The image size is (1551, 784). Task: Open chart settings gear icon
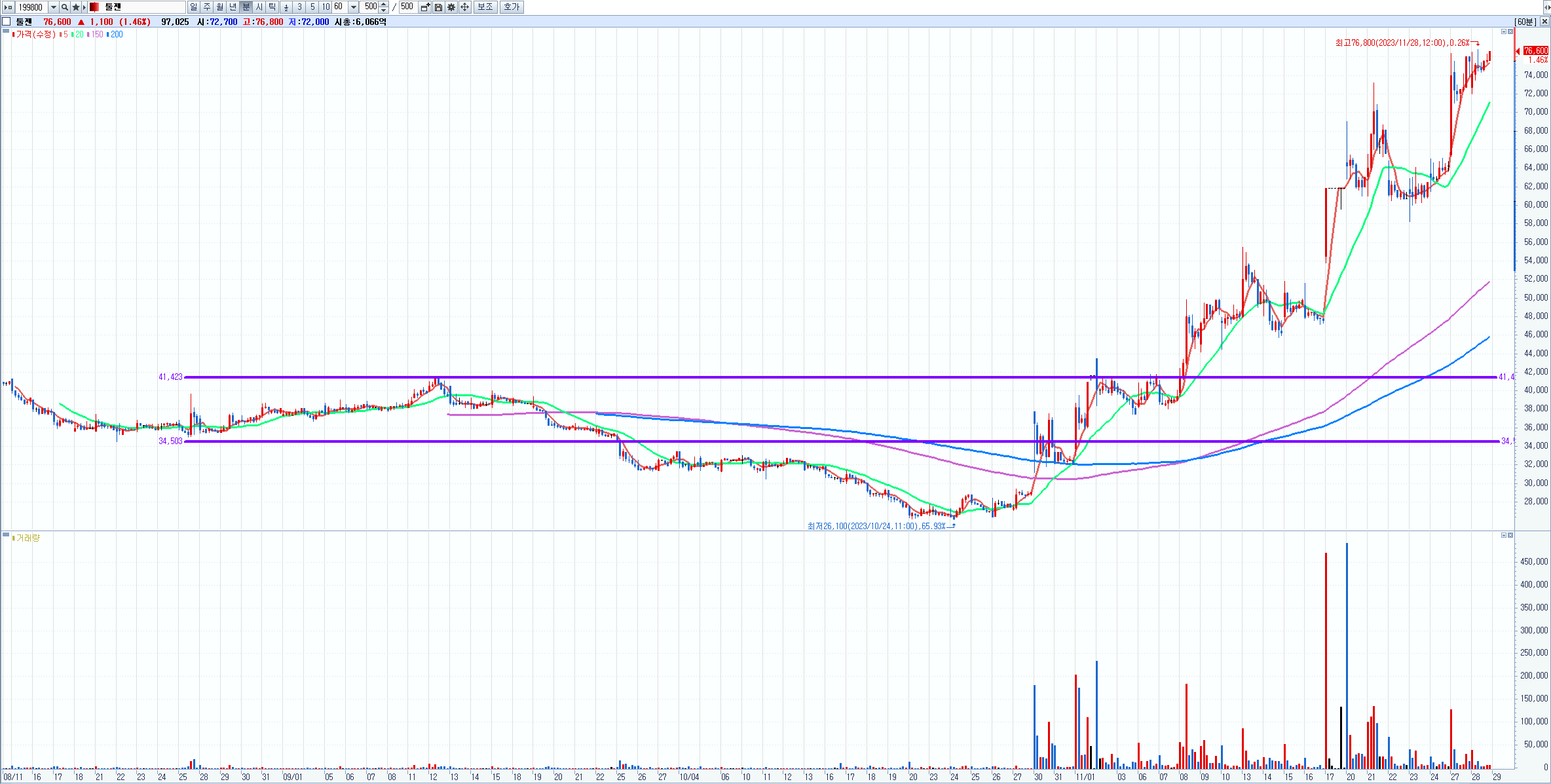451,7
